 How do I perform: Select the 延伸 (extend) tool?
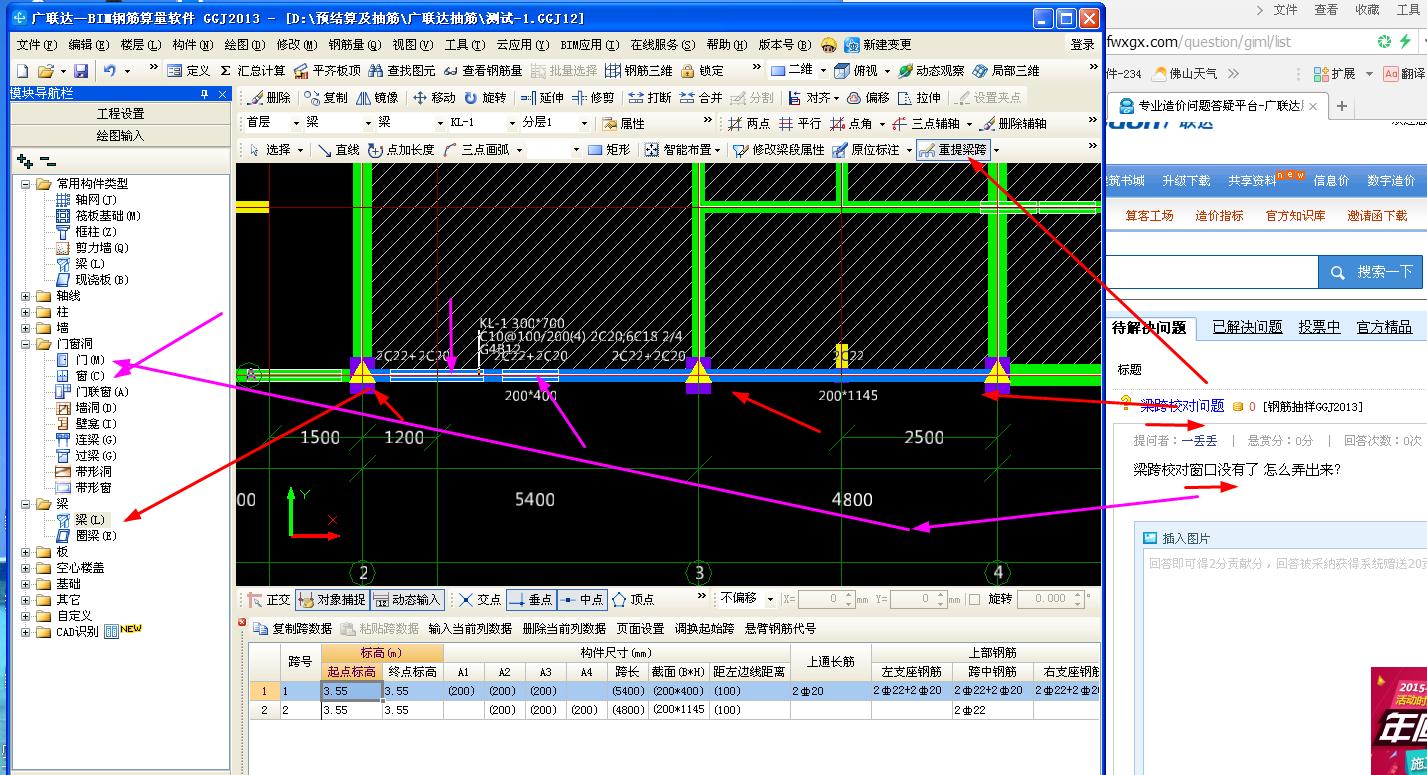[542, 97]
